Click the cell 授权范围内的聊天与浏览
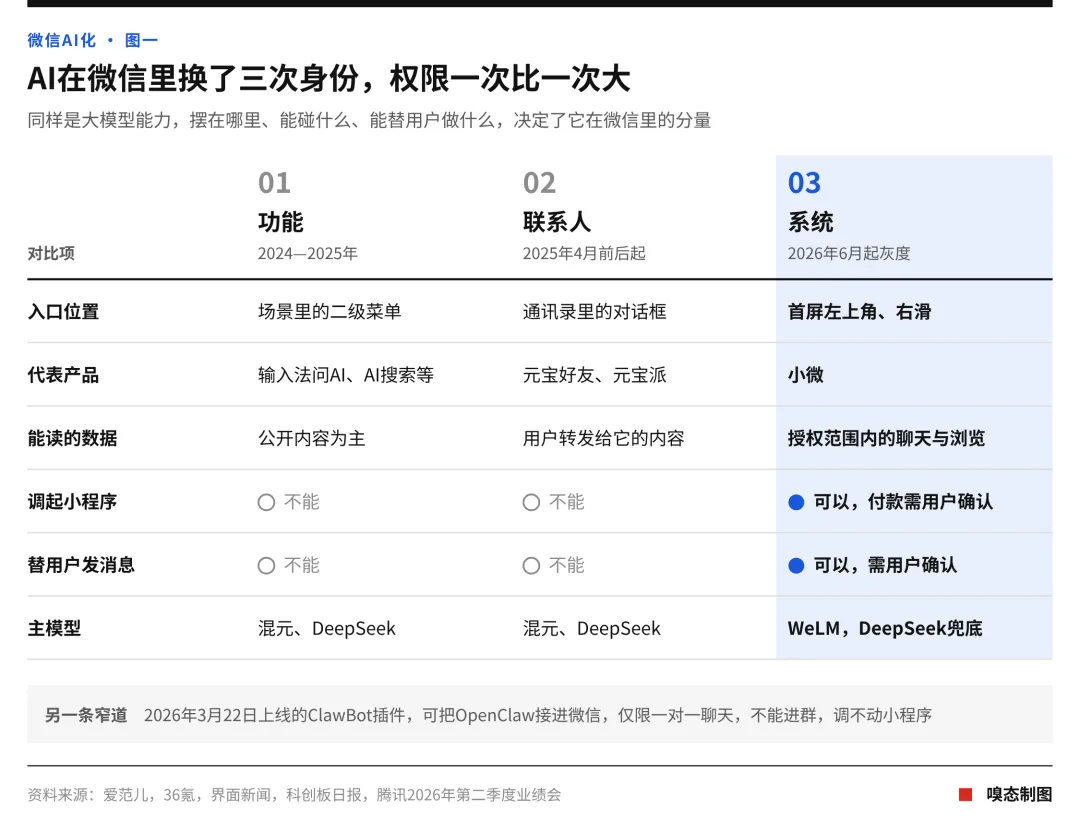 click(x=886, y=439)
